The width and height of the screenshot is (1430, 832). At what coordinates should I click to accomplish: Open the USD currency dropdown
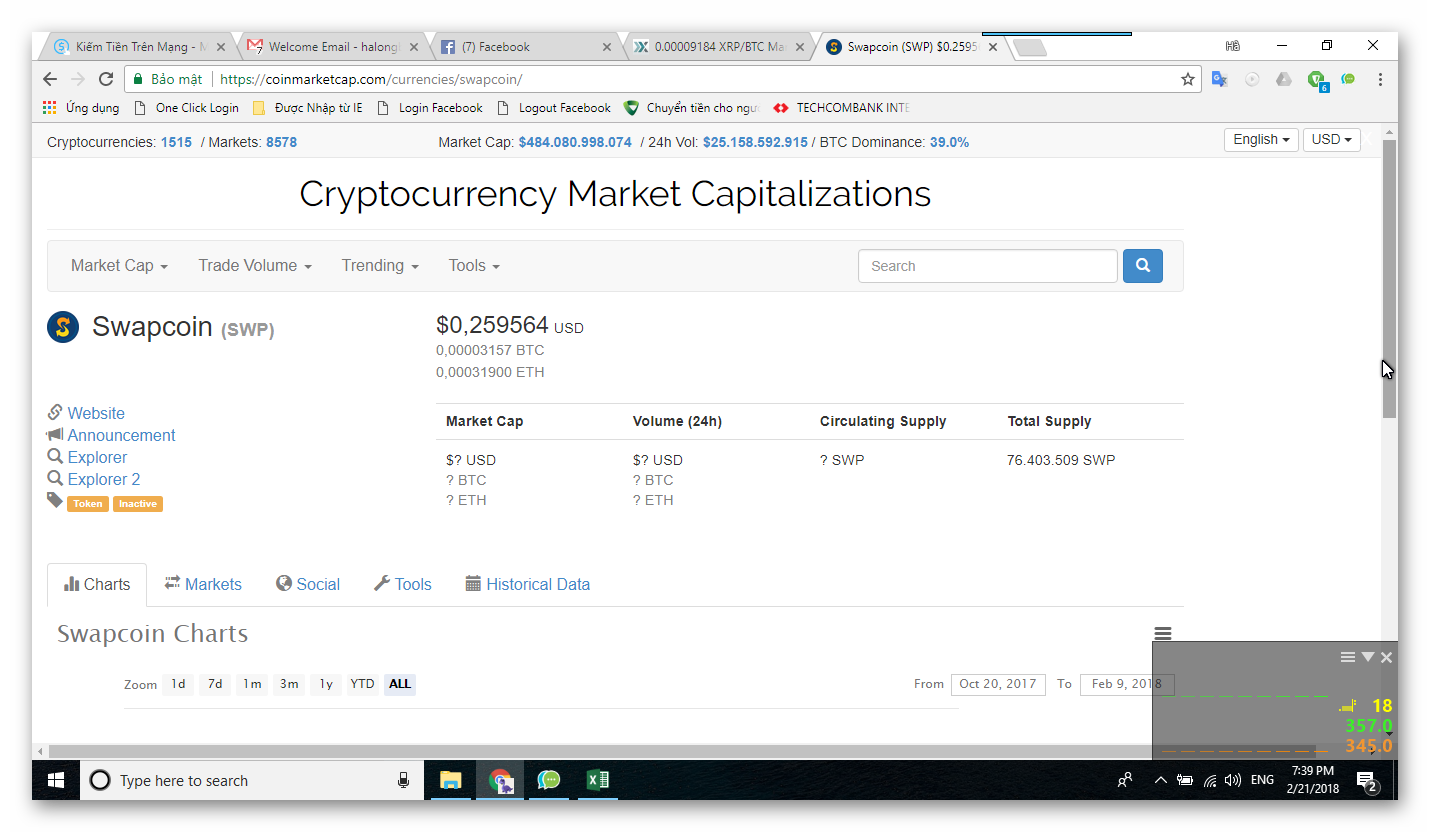[x=1331, y=140]
